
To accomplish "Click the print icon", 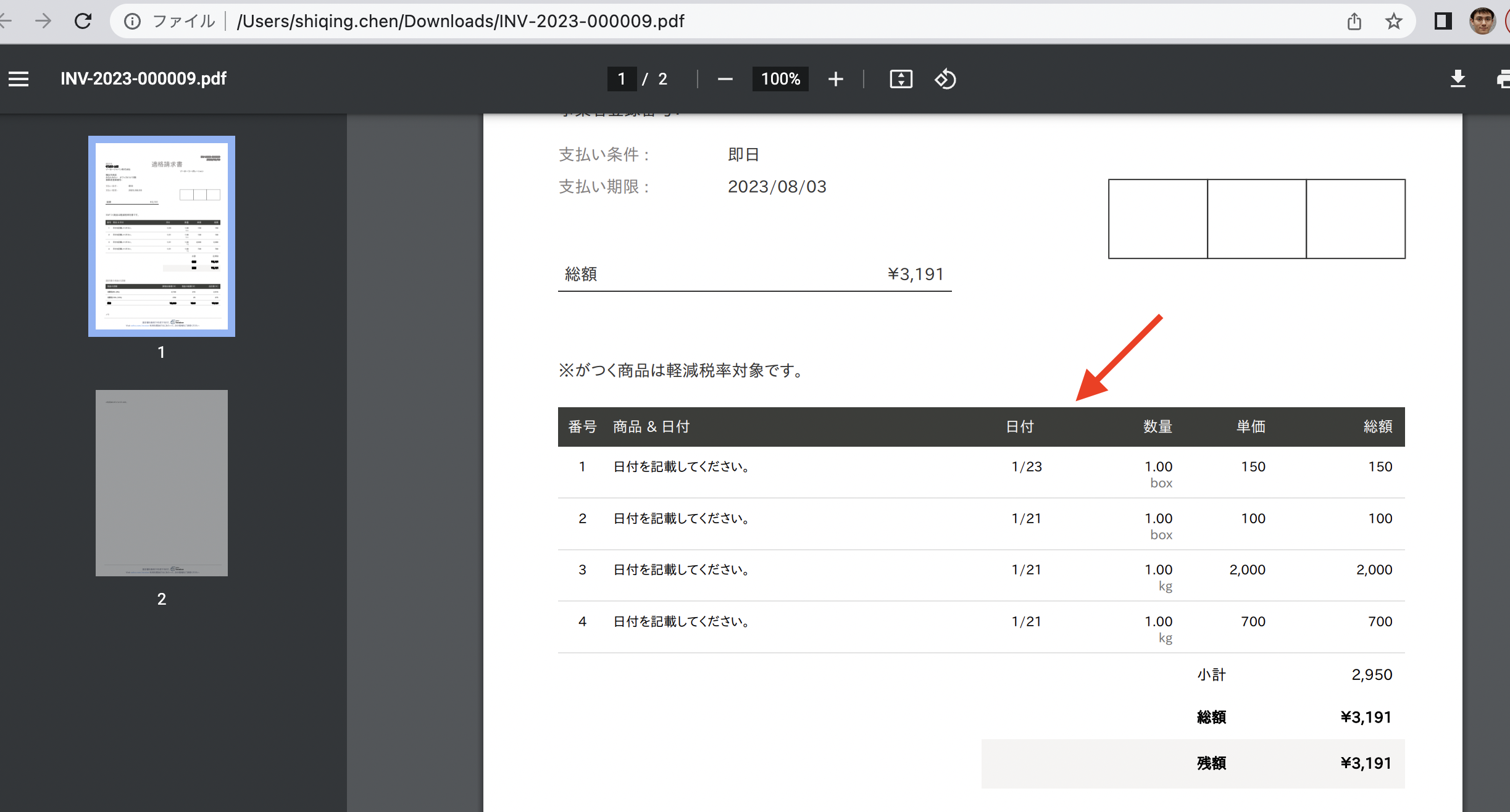I will coord(1504,79).
